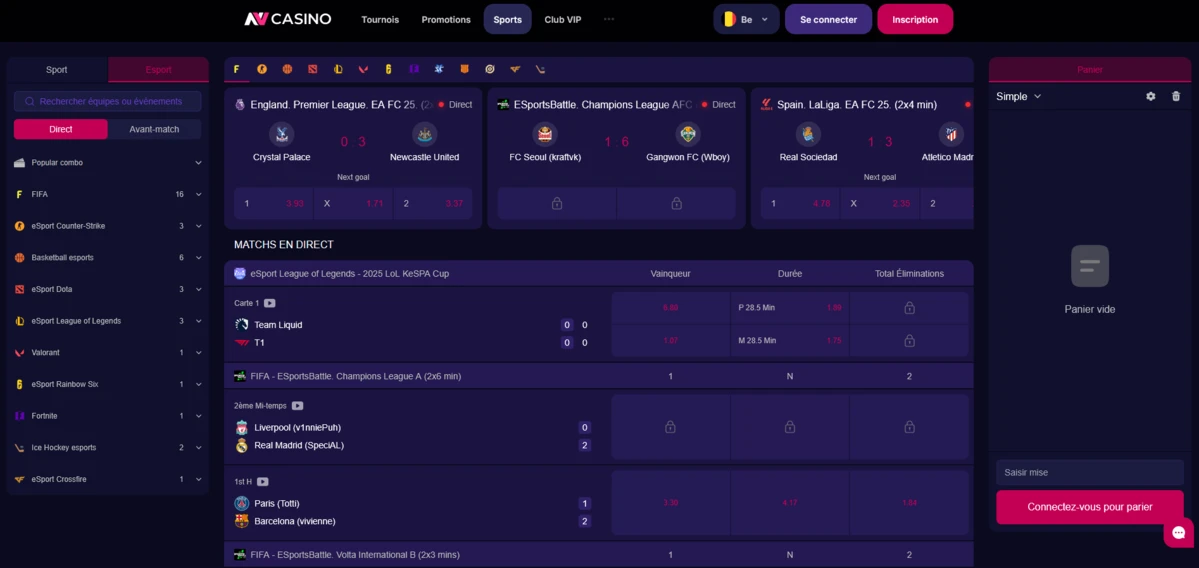Select the ice hockey stick icon in the top strip
Viewport: 1199px width, 568px height.
pos(540,69)
